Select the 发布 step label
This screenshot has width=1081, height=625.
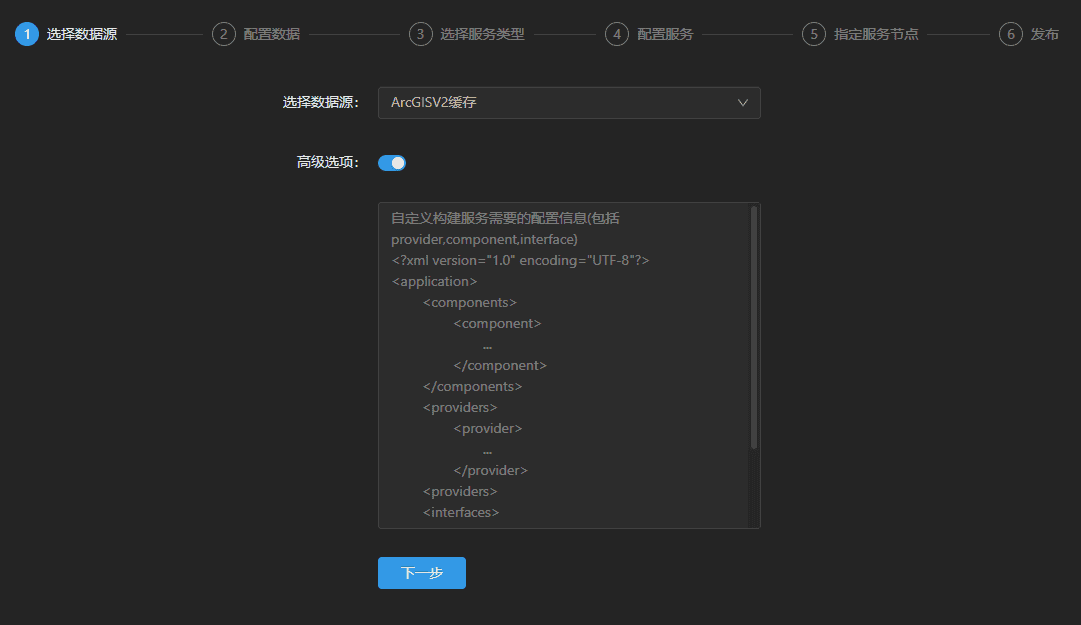[1045, 34]
